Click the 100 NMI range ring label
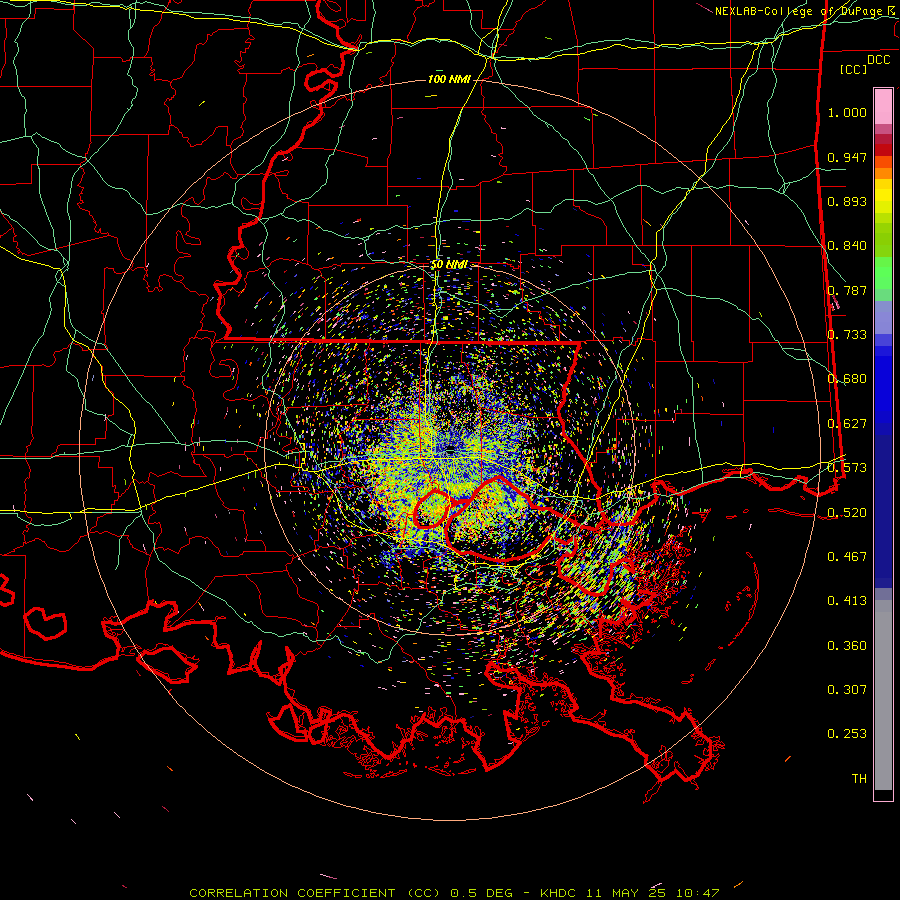900x900 pixels. (449, 79)
